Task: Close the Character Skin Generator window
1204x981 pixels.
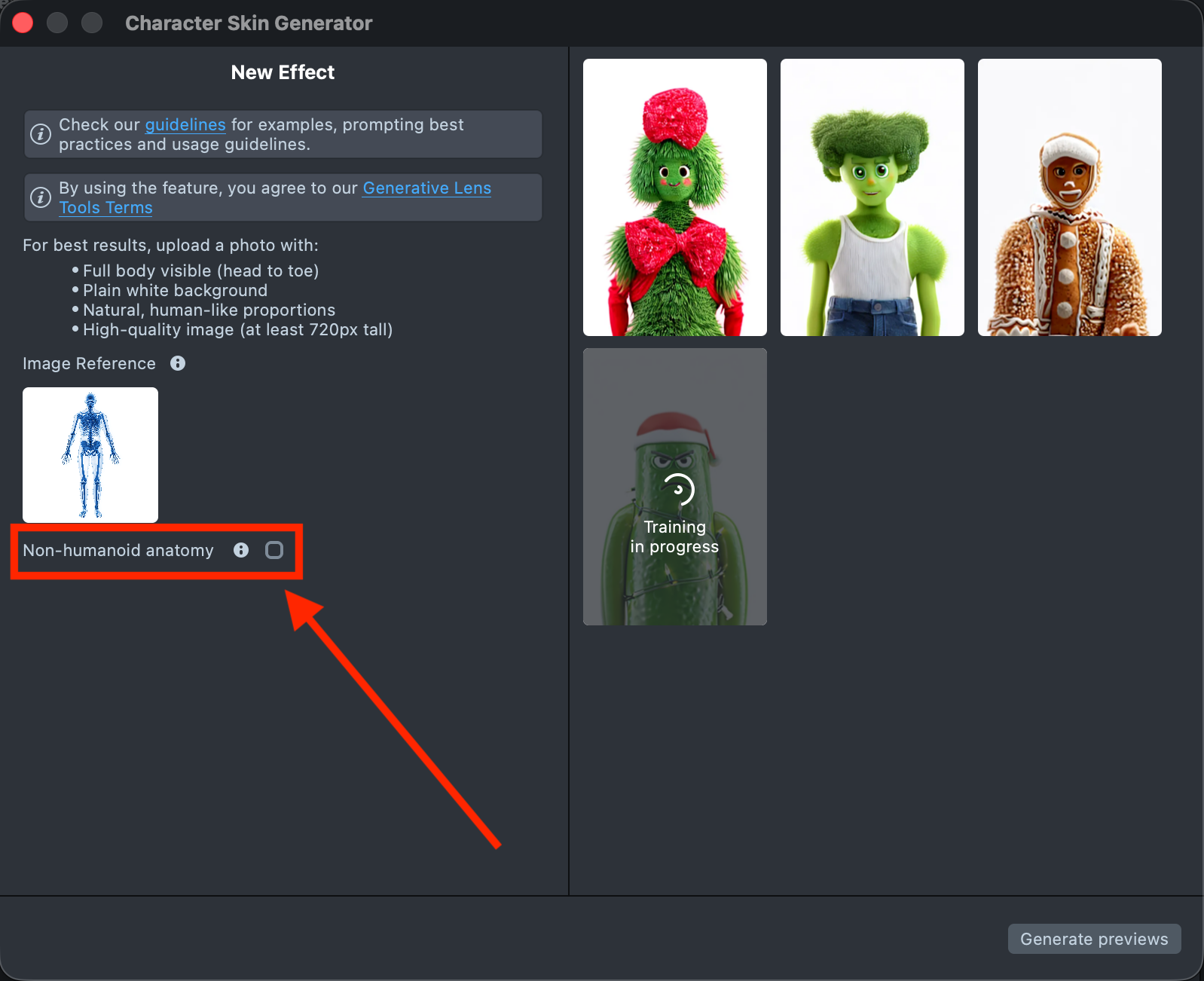Action: (x=23, y=23)
